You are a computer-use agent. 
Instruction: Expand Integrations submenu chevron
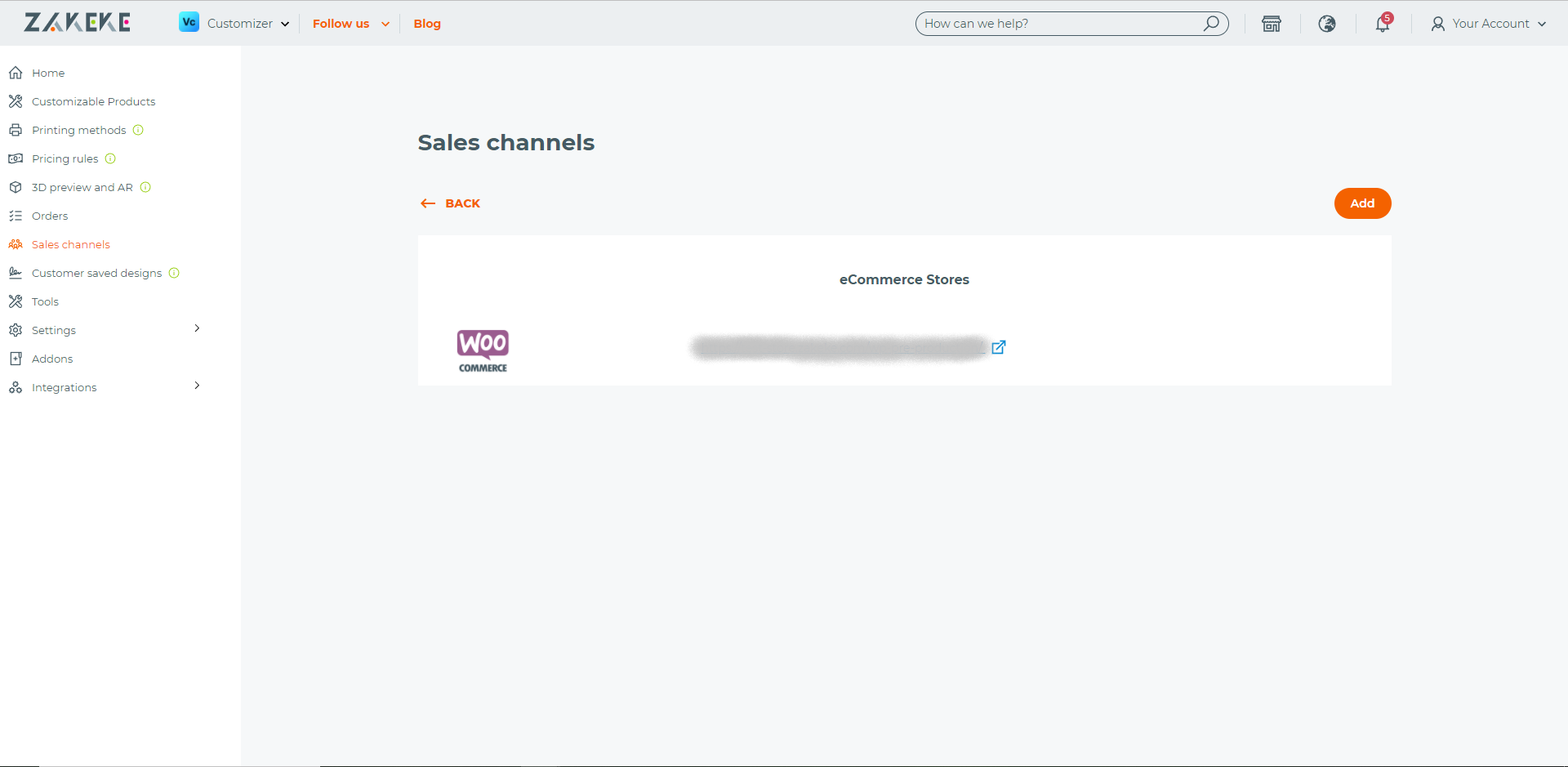pyautogui.click(x=197, y=386)
